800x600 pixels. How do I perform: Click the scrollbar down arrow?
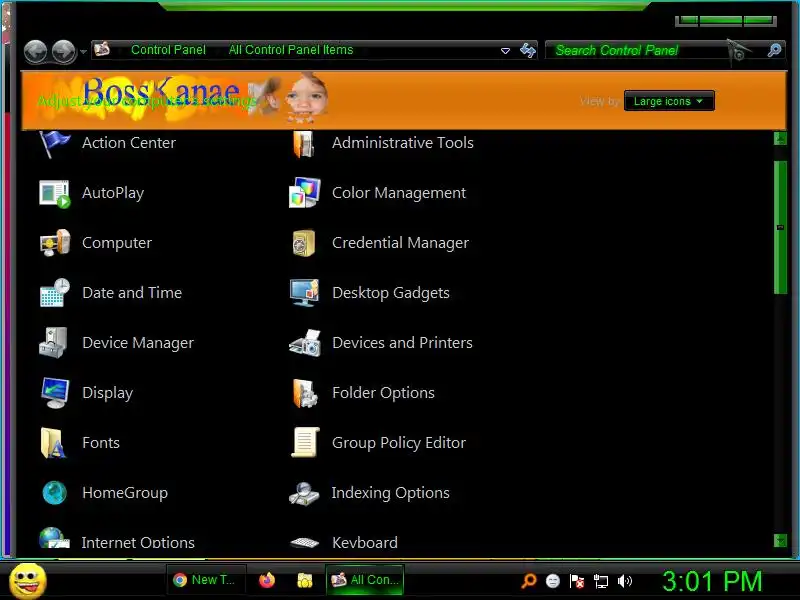[x=780, y=540]
